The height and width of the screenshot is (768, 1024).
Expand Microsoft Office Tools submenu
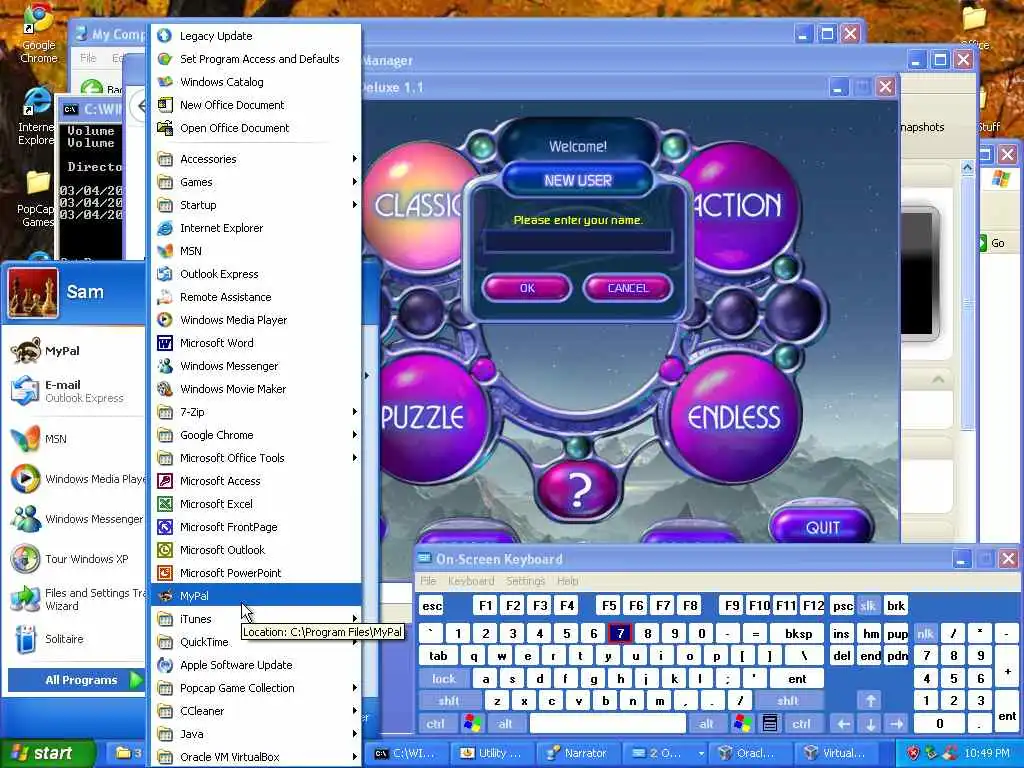256,458
